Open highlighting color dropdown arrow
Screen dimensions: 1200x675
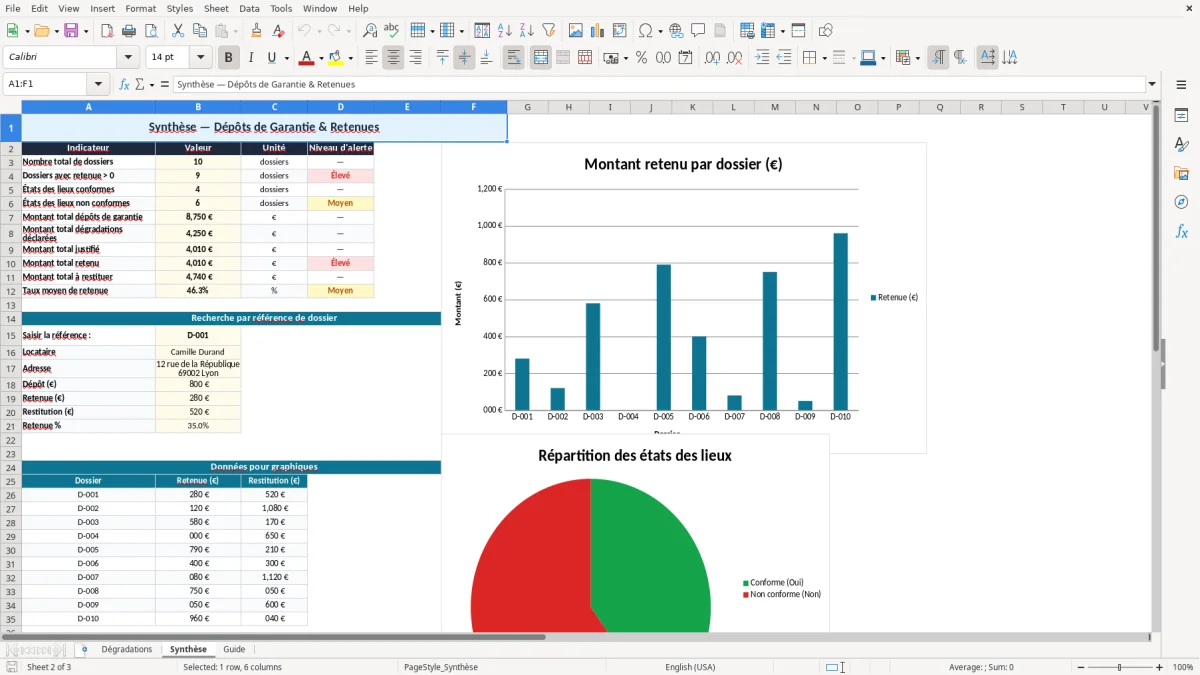pos(350,59)
